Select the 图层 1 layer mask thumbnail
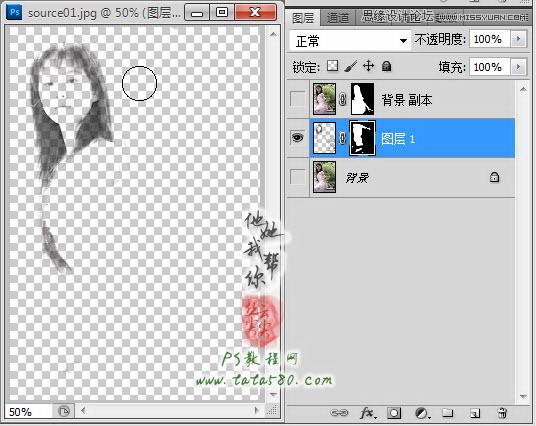The width and height of the screenshot is (536, 426). tap(362, 138)
